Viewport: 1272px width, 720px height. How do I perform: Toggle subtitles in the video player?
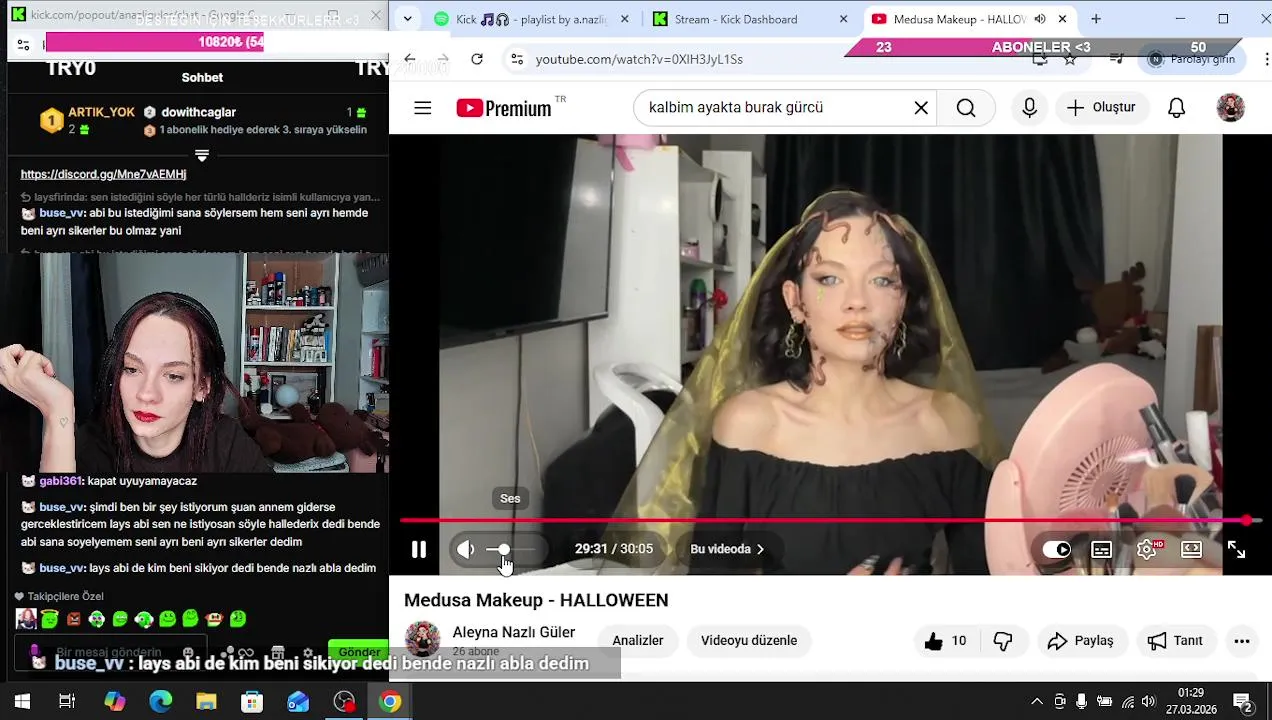[1101, 549]
